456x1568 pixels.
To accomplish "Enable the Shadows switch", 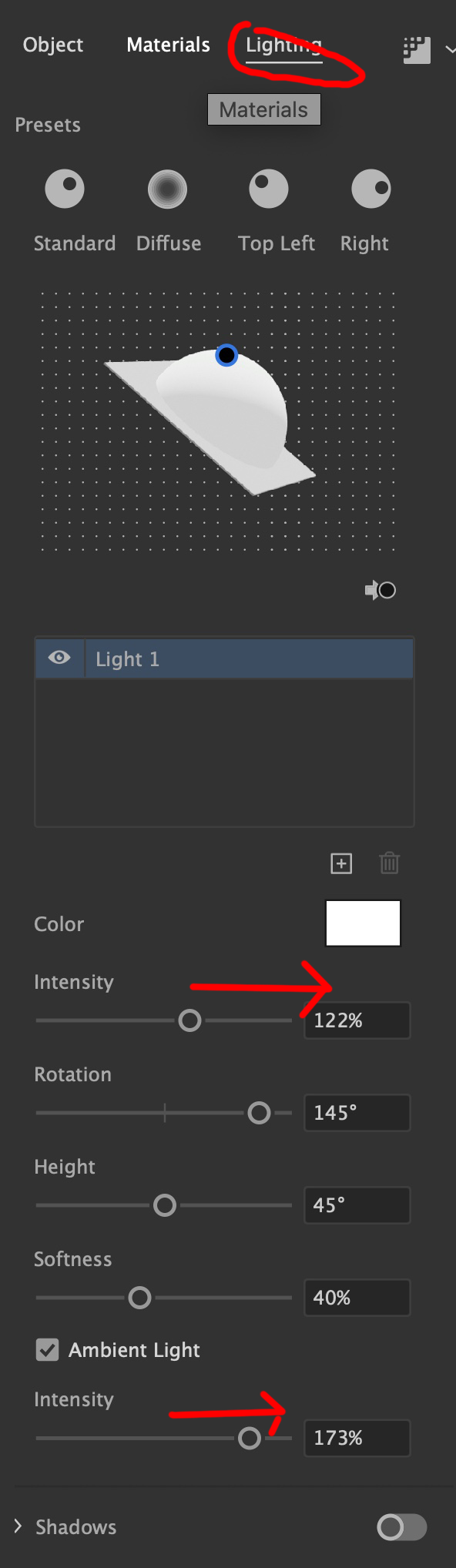I will coord(400,1527).
